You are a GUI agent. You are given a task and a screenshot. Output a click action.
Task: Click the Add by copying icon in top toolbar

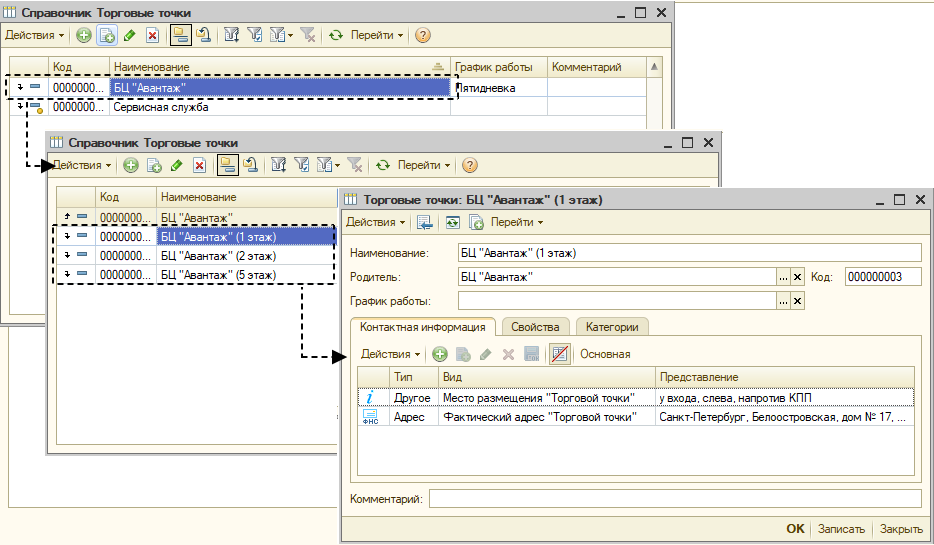point(107,35)
